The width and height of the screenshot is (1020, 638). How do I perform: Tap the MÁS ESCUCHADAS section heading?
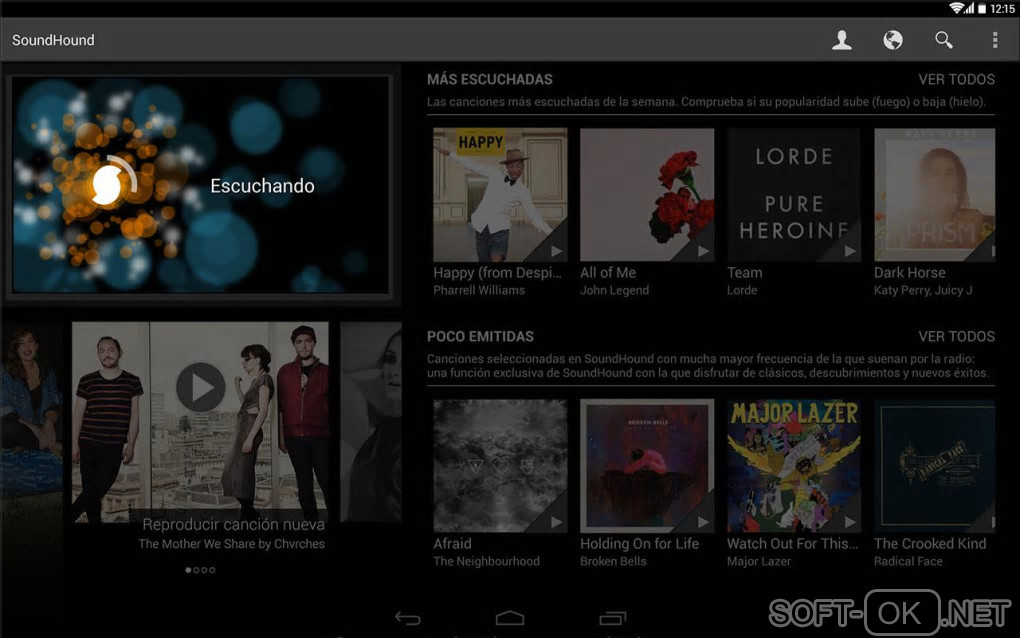[489, 79]
